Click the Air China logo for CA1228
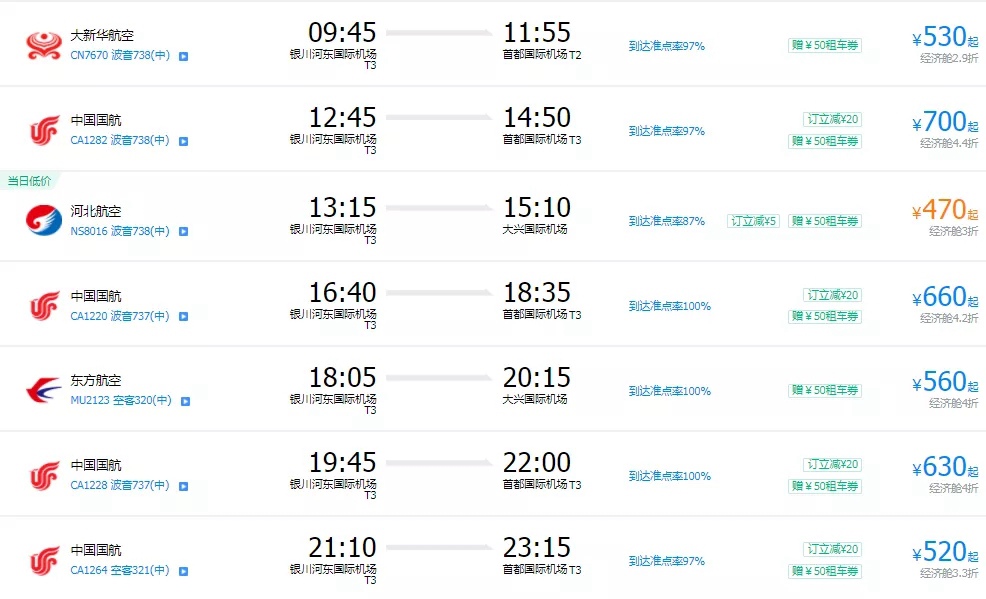986x599 pixels. 44,475
